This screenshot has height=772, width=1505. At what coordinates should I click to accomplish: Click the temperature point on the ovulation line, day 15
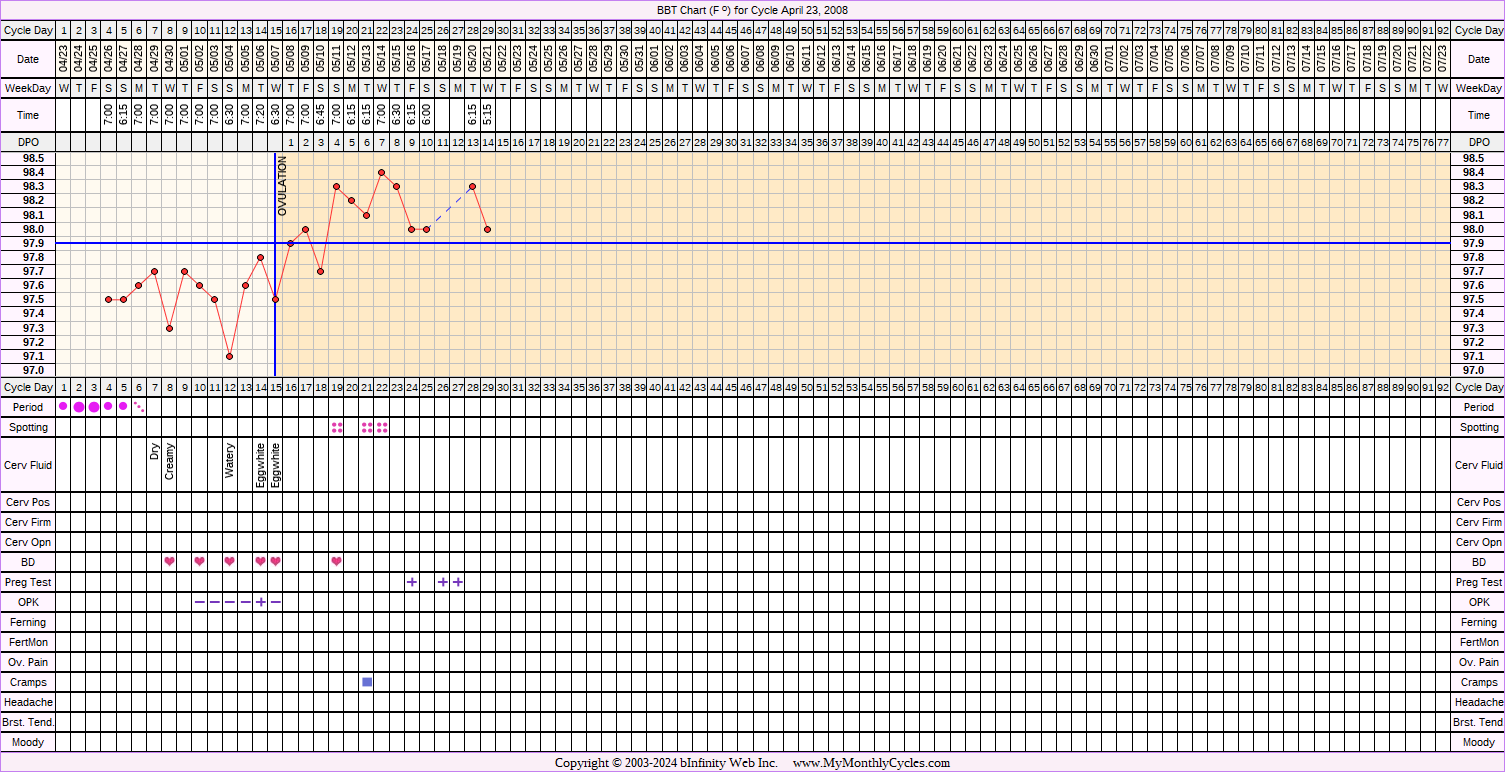(275, 299)
